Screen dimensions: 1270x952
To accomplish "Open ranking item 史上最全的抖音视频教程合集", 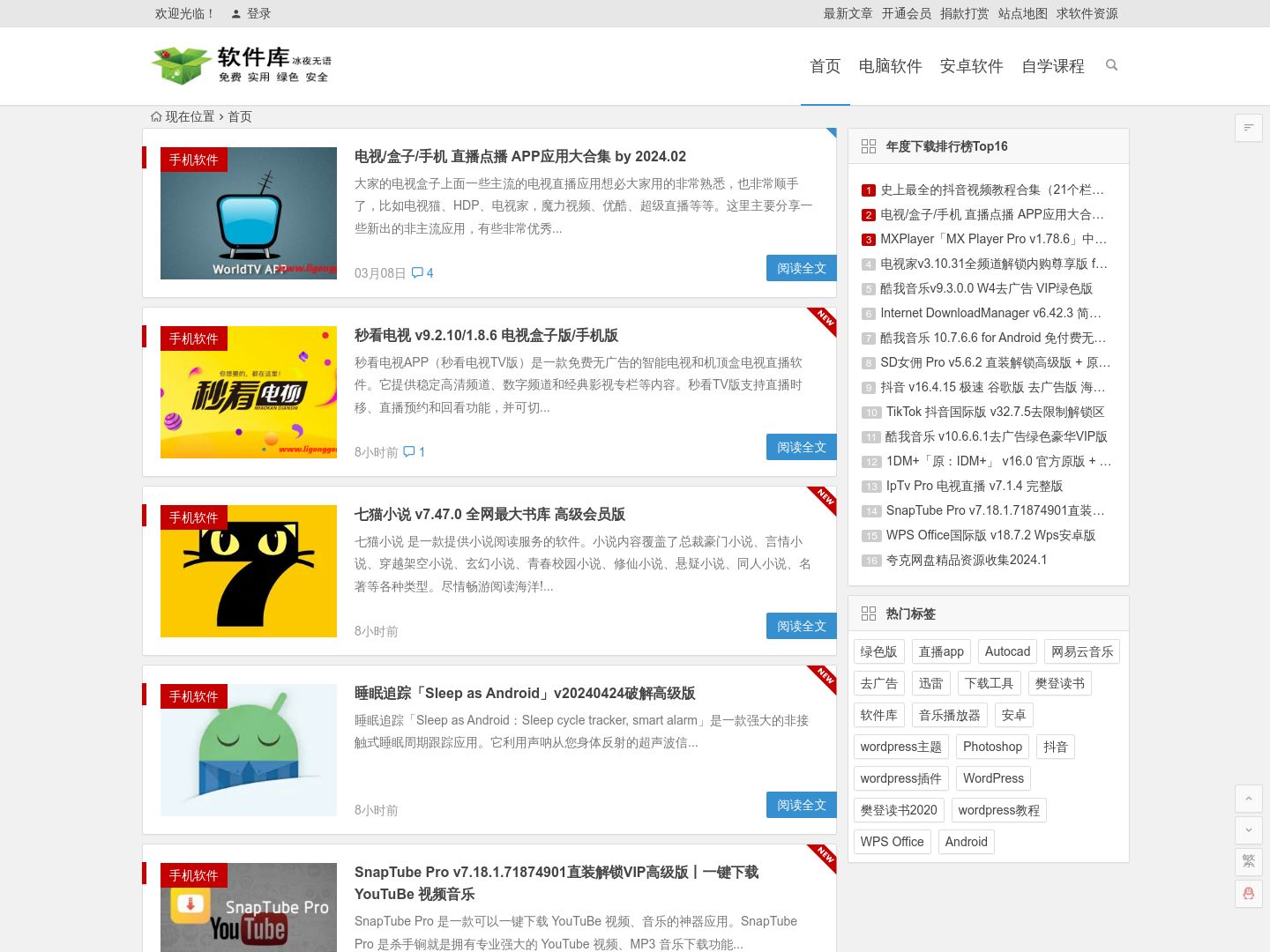I will tap(992, 190).
